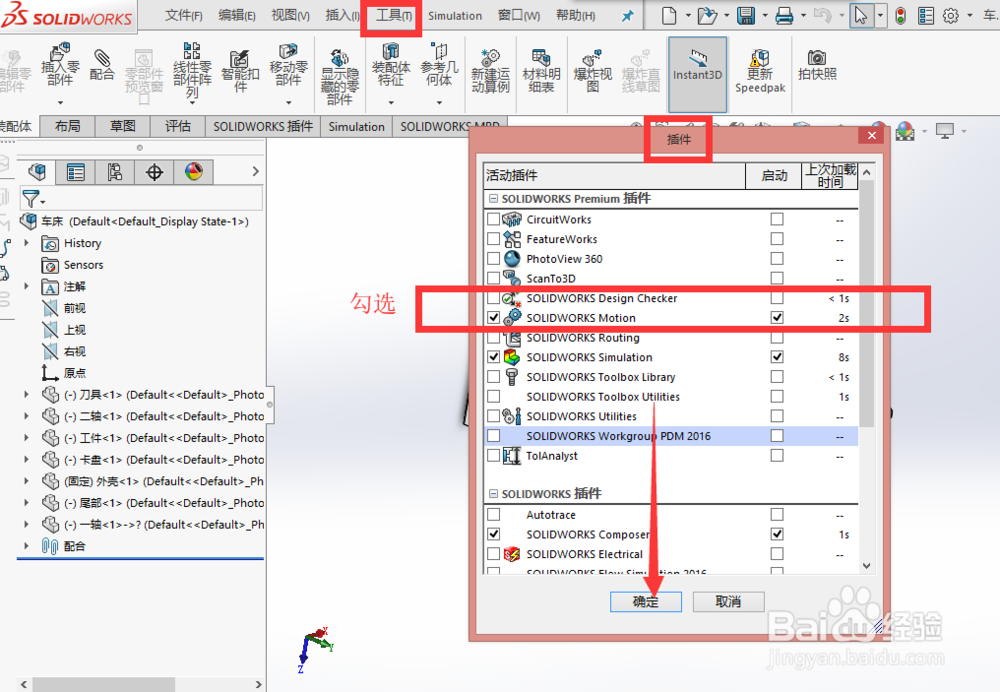The image size is (1000, 692).
Task: Click 显示隐藏的零部件 show hidden components
Action: (340, 77)
